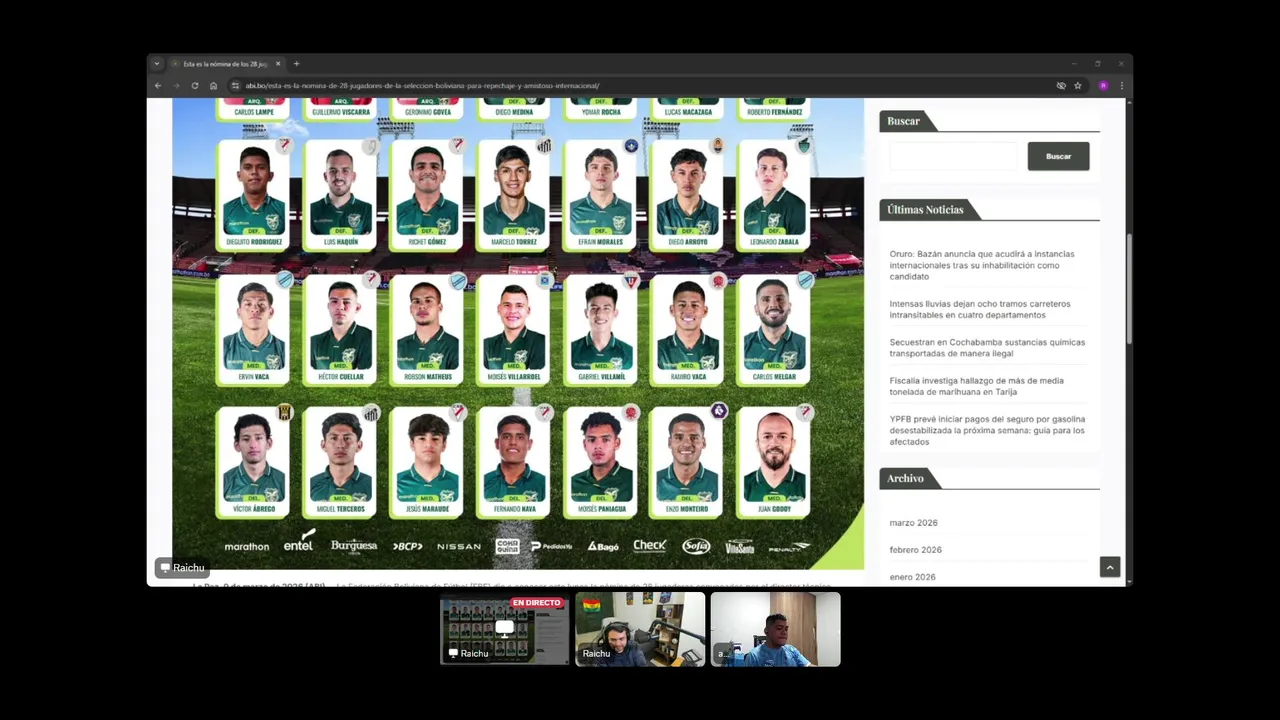Select Raichu's webcam video tile
The width and height of the screenshot is (1280, 720).
(640, 629)
